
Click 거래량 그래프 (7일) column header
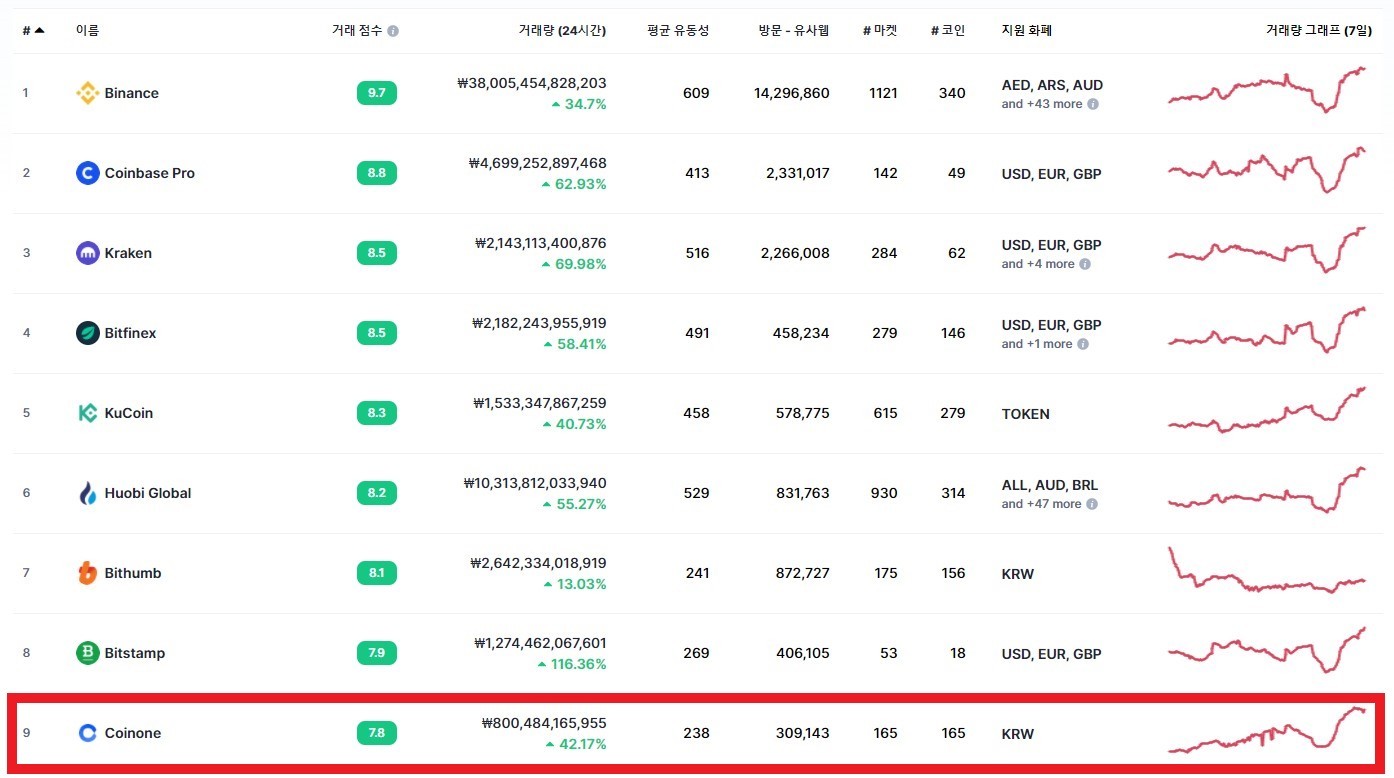pyautogui.click(x=1319, y=30)
